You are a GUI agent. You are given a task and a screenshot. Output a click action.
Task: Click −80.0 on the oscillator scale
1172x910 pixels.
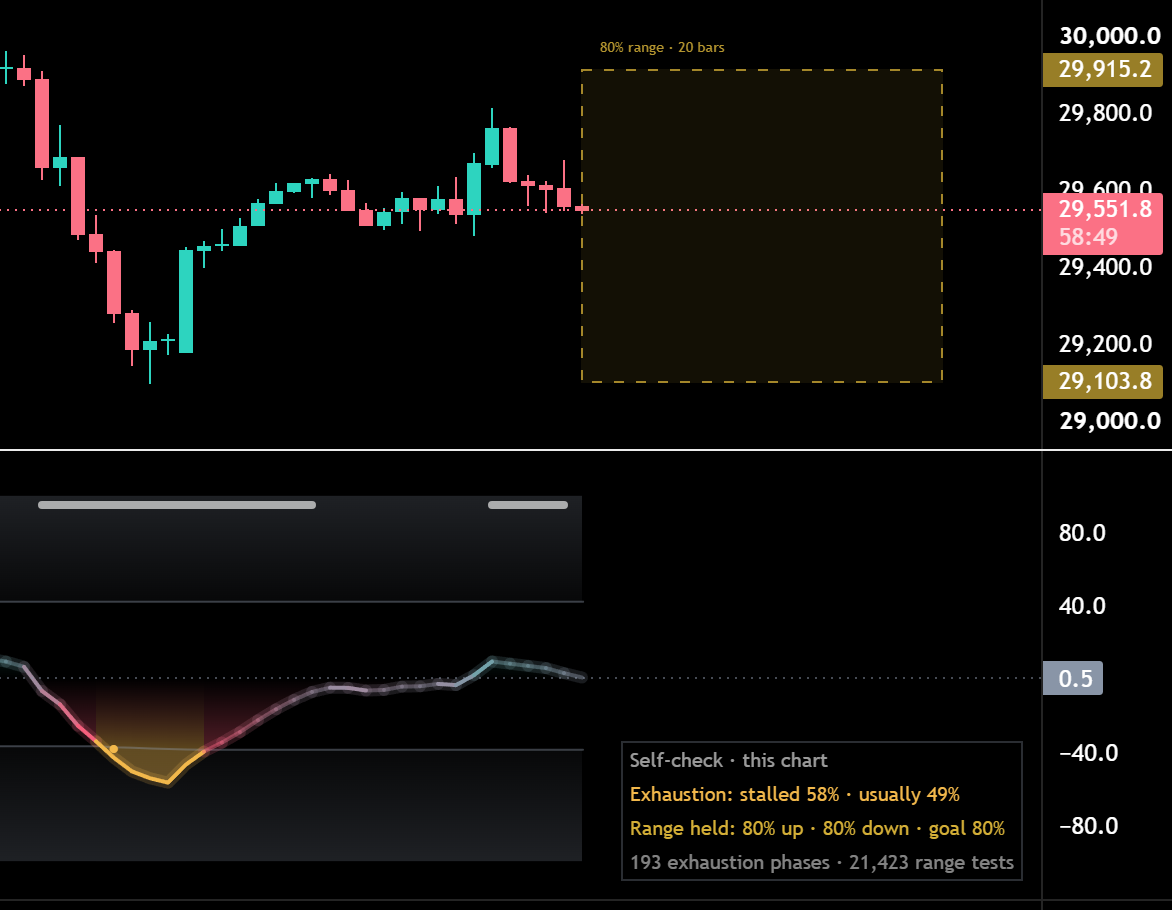1088,826
